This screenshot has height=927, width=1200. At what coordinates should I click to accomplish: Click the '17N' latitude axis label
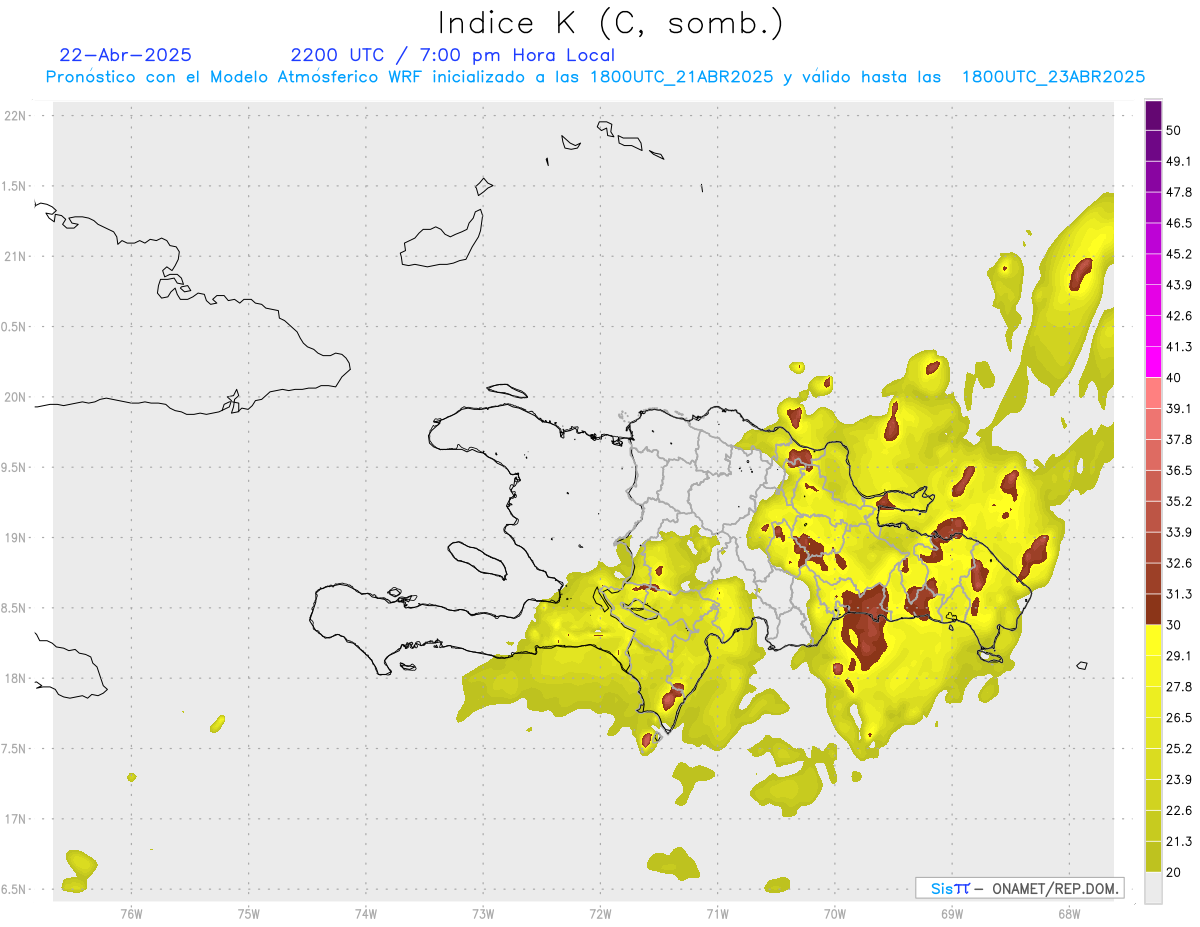click(15, 819)
